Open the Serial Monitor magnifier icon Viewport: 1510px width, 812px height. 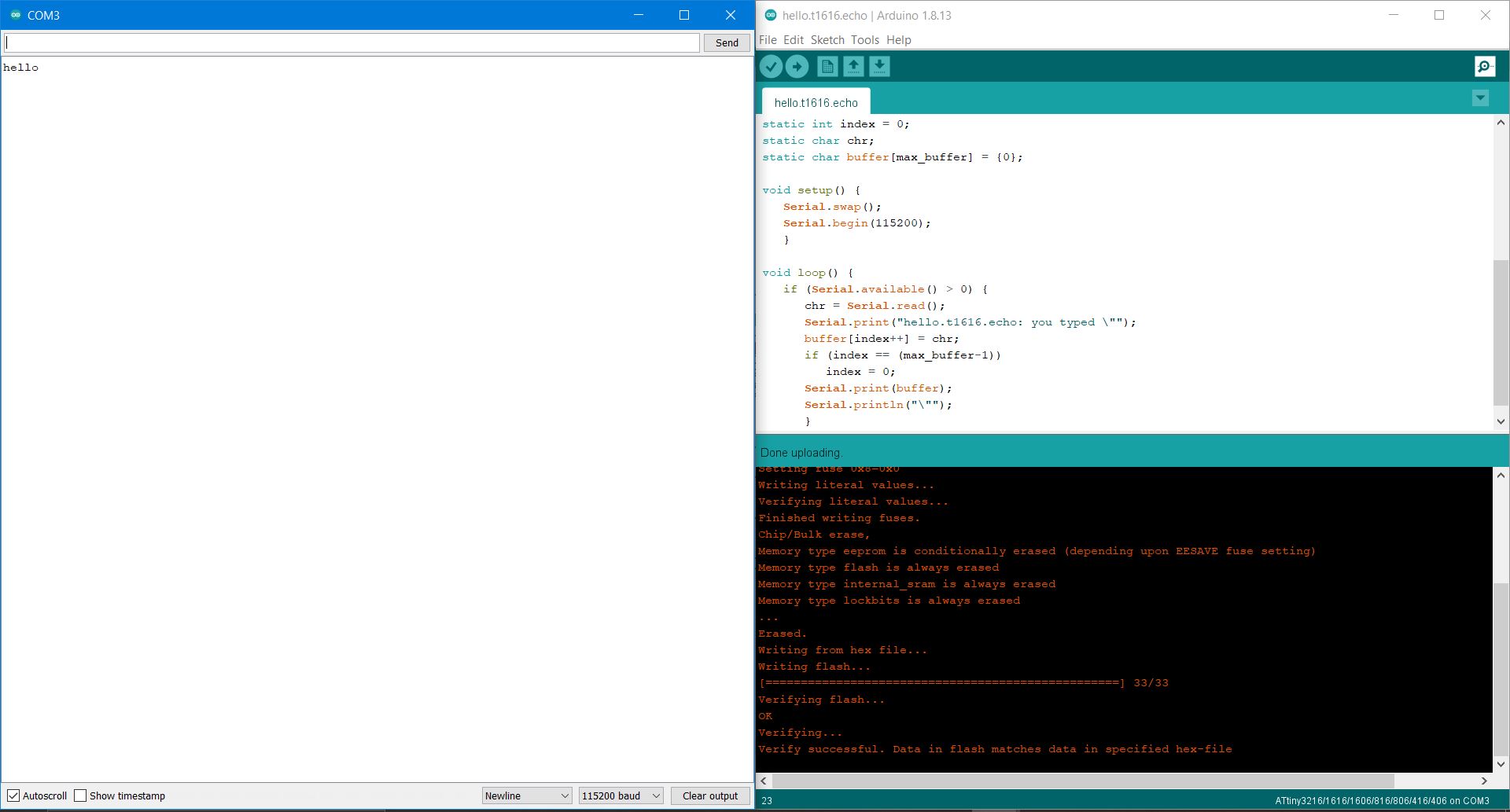click(x=1484, y=67)
